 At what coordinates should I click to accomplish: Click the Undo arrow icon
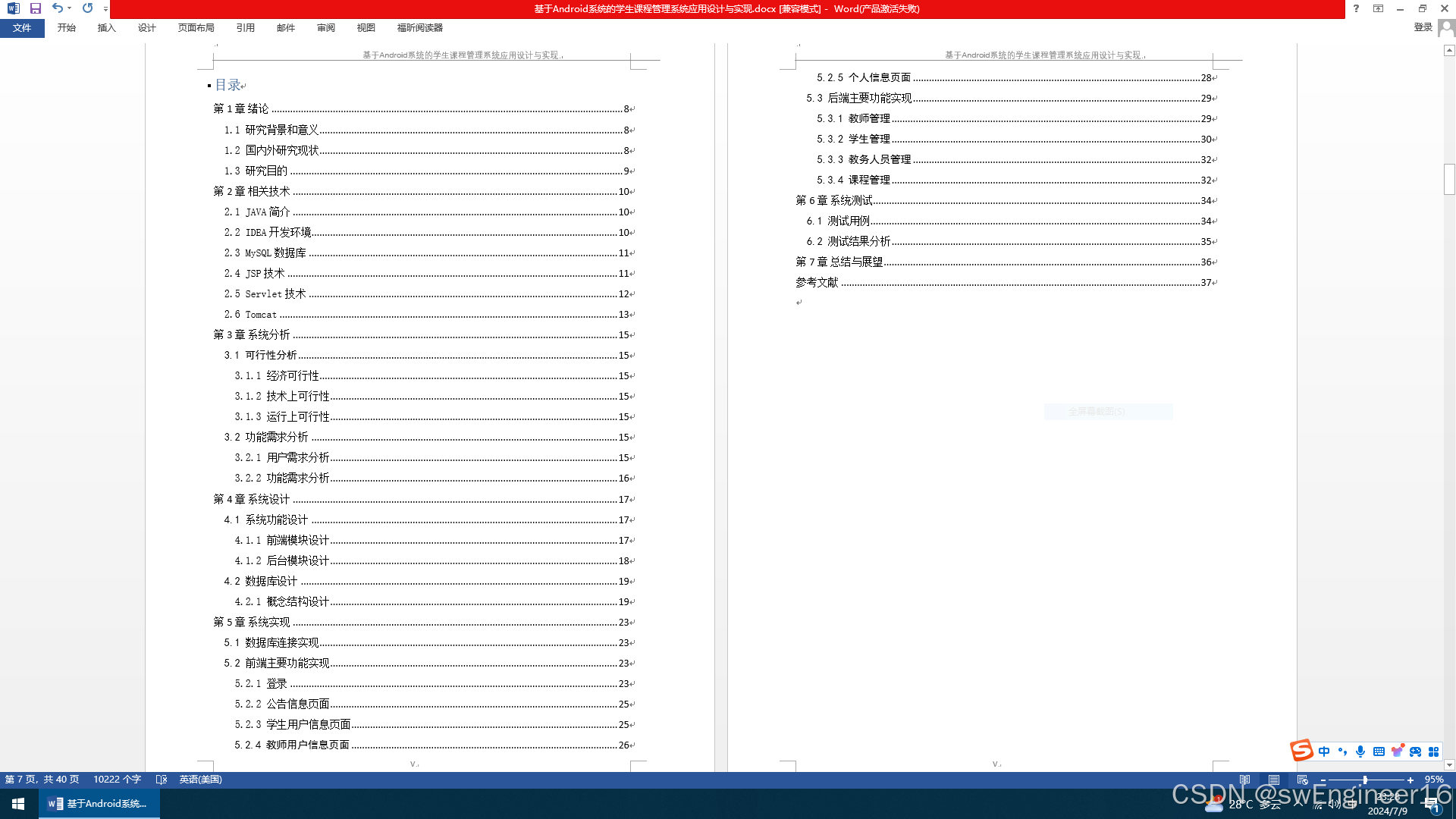click(x=57, y=8)
